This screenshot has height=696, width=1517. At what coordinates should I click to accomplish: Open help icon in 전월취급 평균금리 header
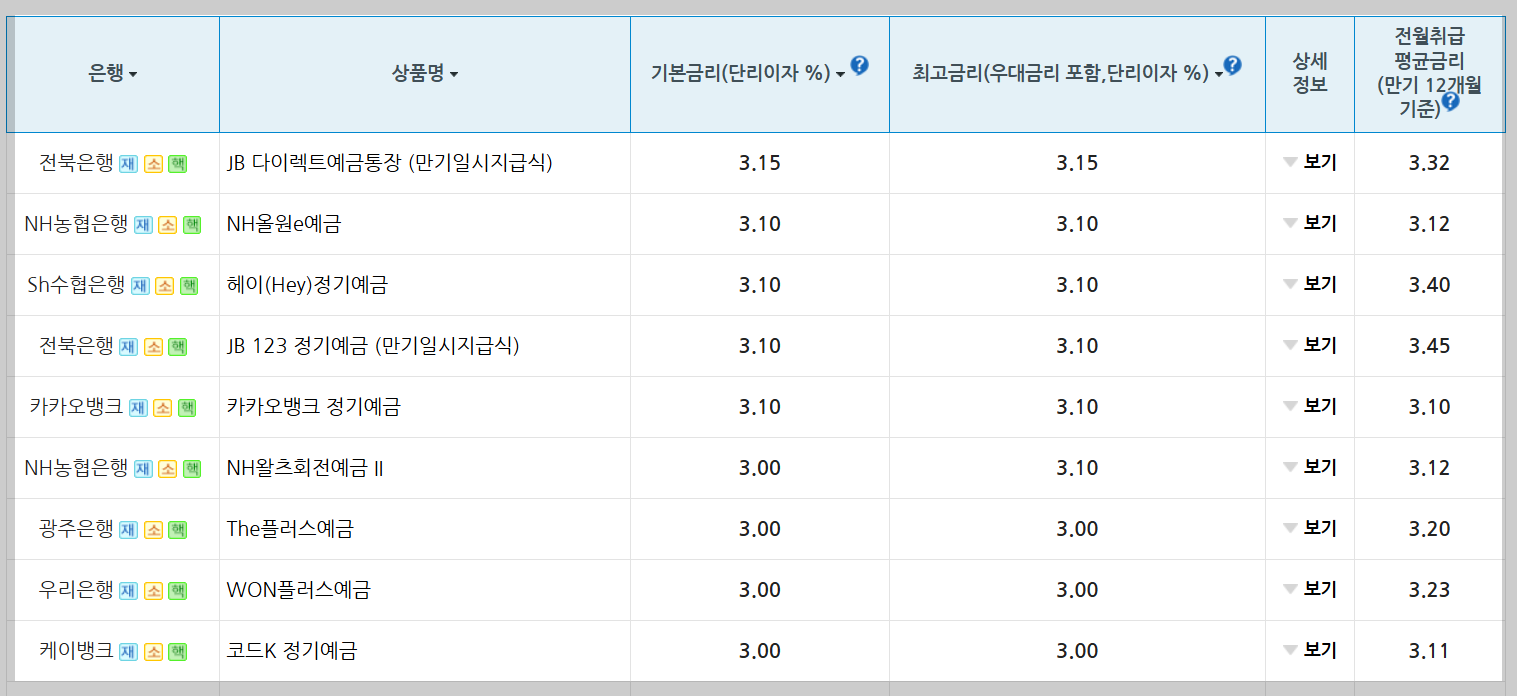[1450, 101]
